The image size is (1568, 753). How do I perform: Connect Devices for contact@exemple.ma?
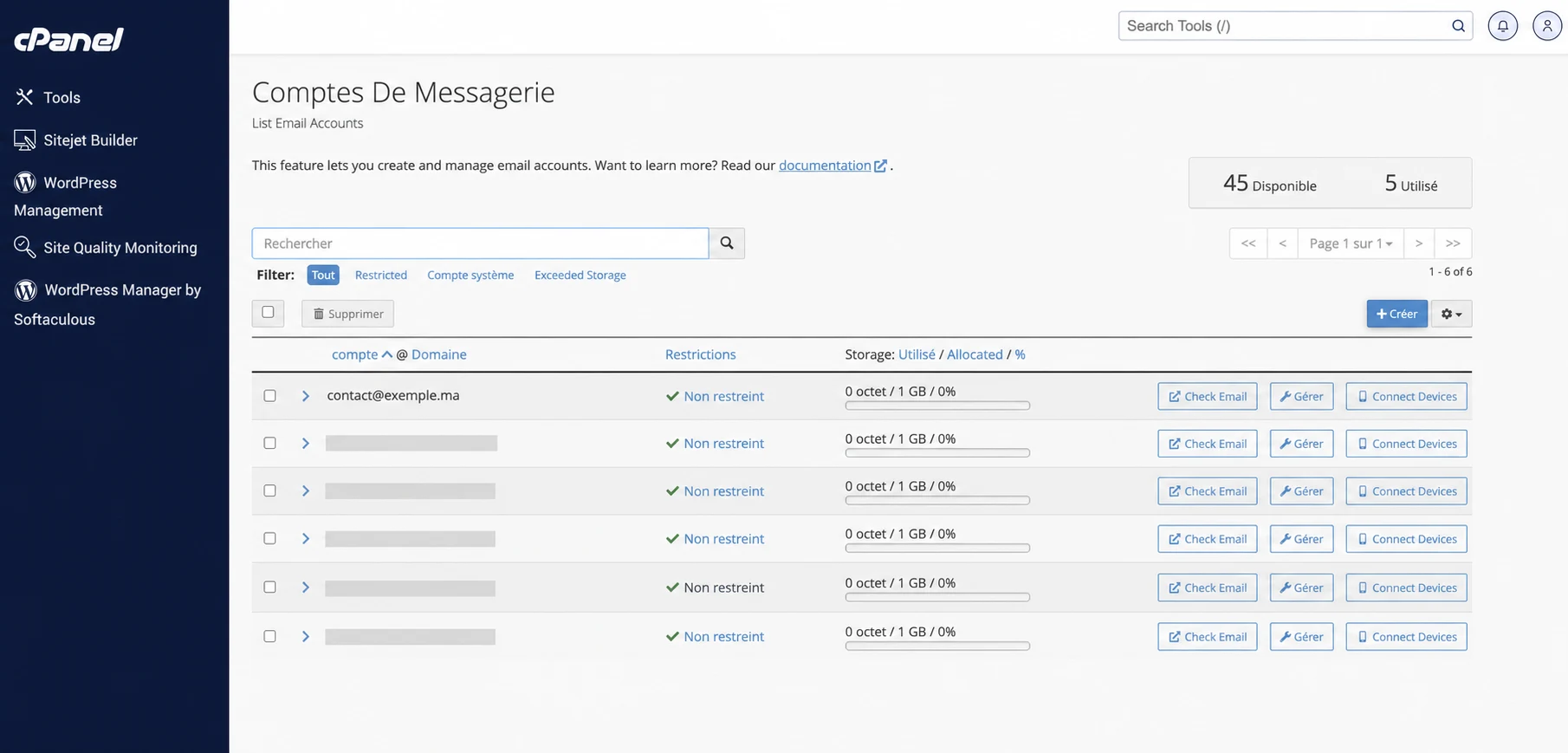(1406, 396)
